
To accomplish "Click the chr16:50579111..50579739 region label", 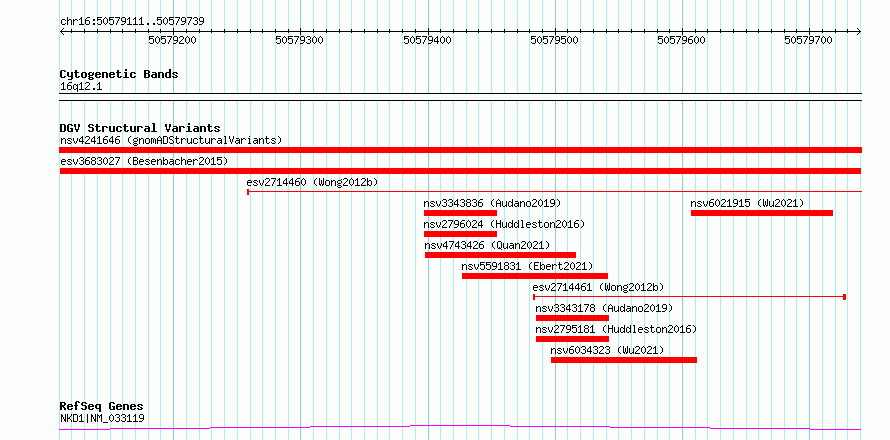I will [x=132, y=22].
